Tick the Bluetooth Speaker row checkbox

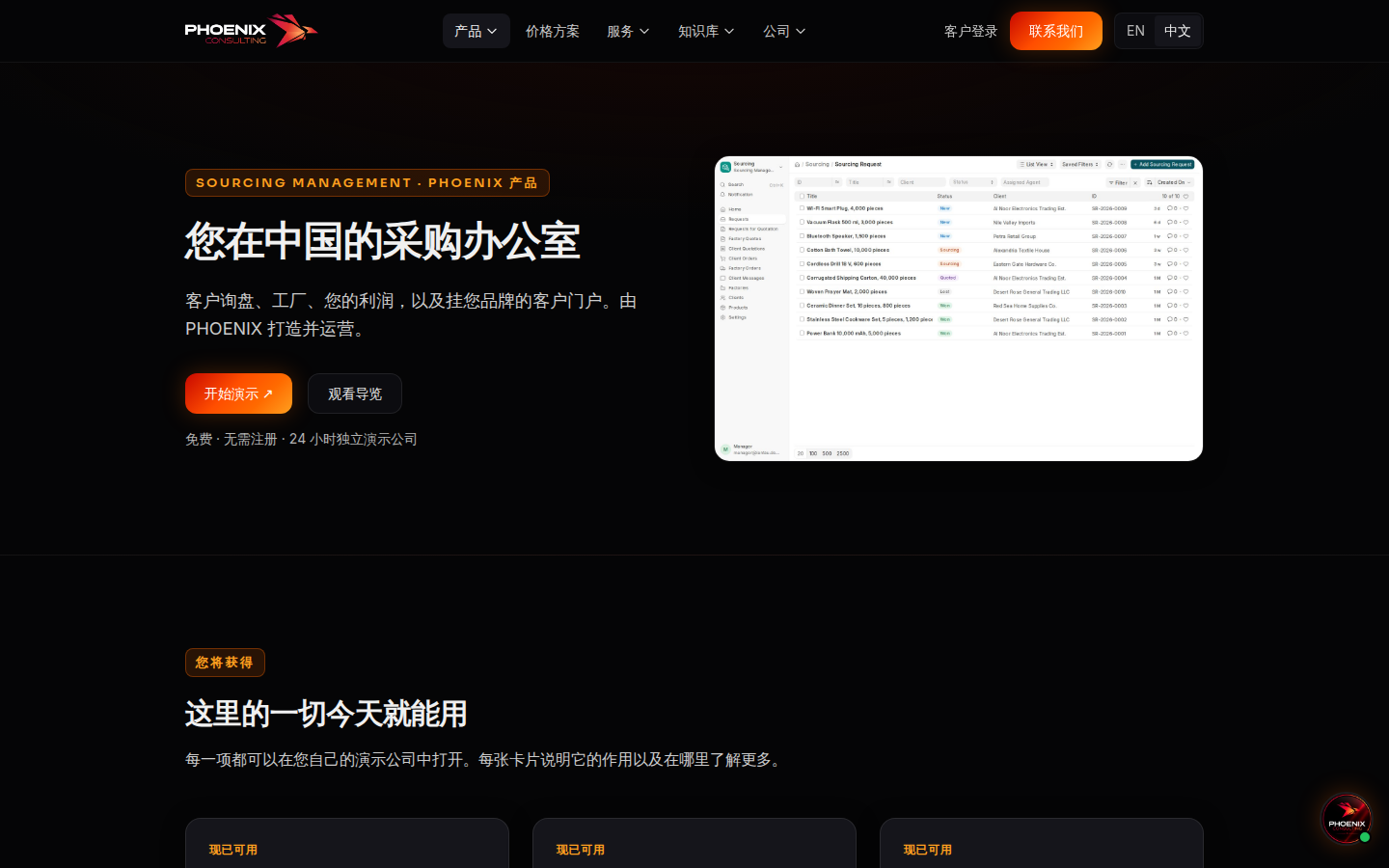[x=802, y=236]
